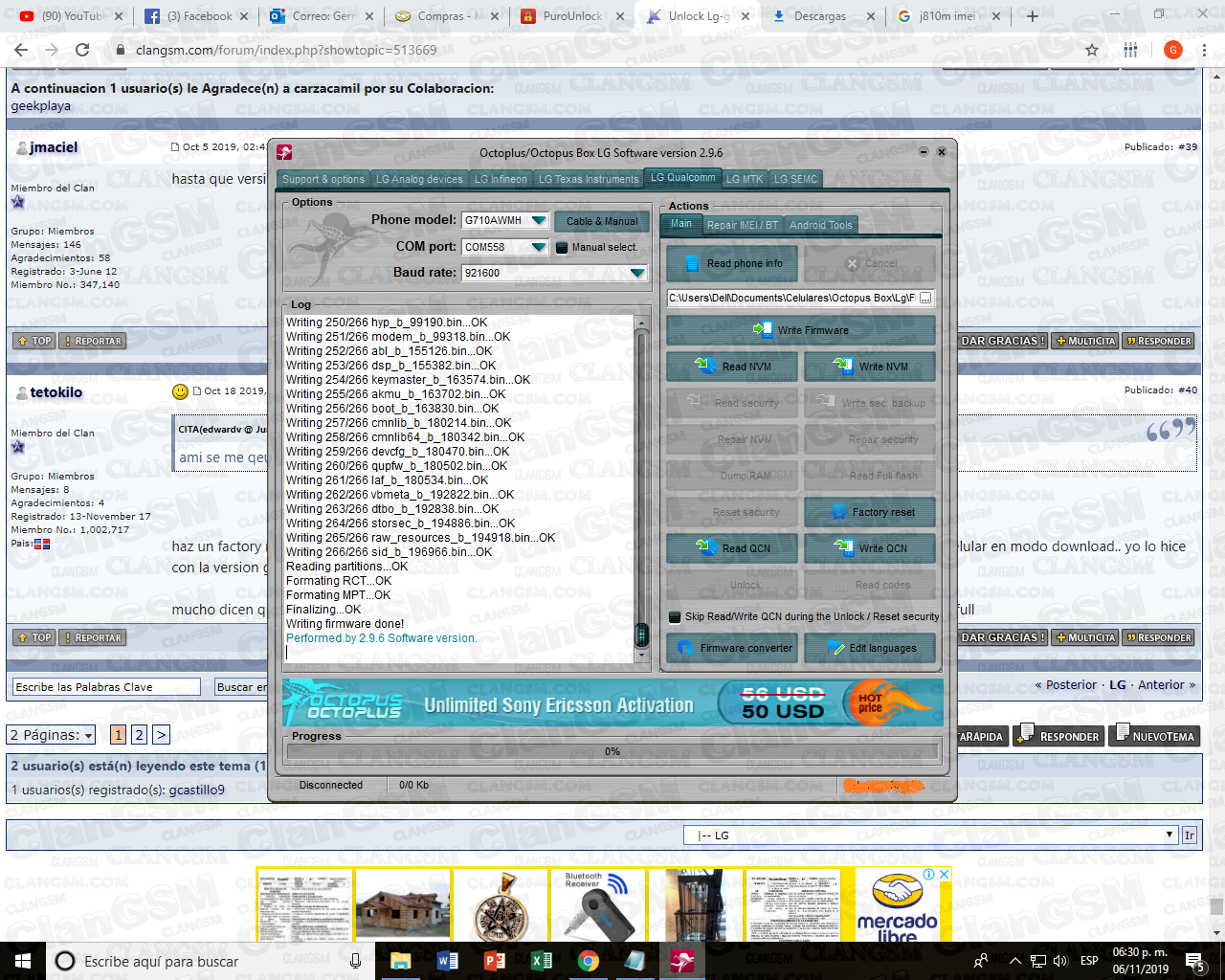Image resolution: width=1225 pixels, height=980 pixels.
Task: Switch to LG SEMC tab
Action: tap(795, 179)
